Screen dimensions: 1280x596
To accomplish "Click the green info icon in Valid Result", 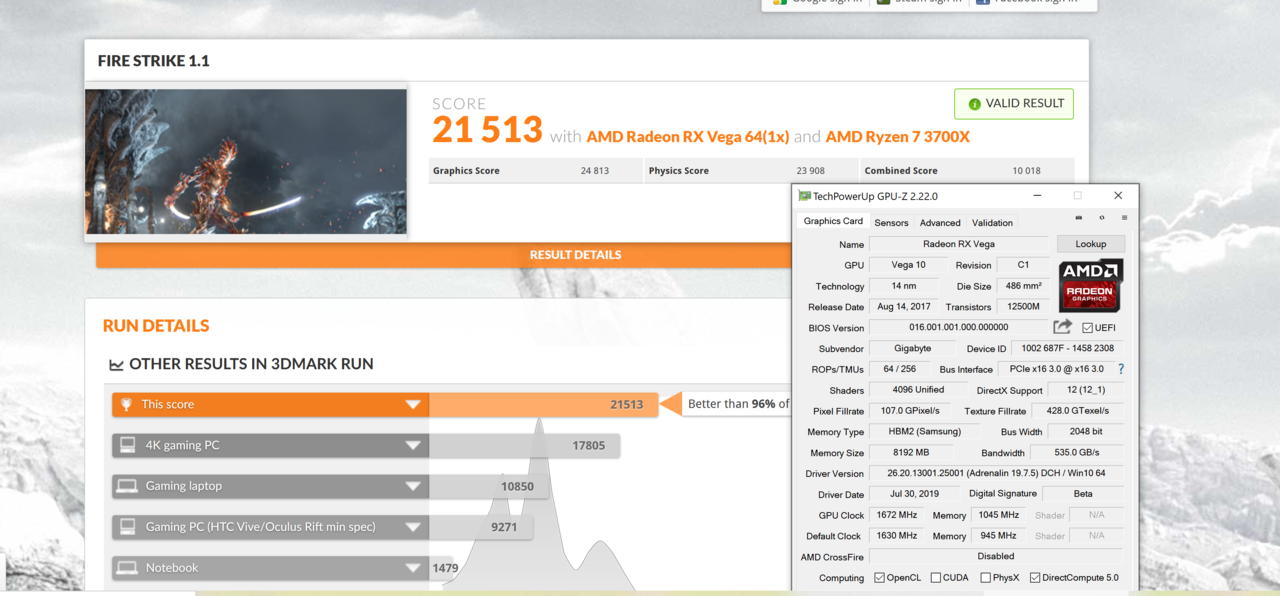I will (974, 104).
